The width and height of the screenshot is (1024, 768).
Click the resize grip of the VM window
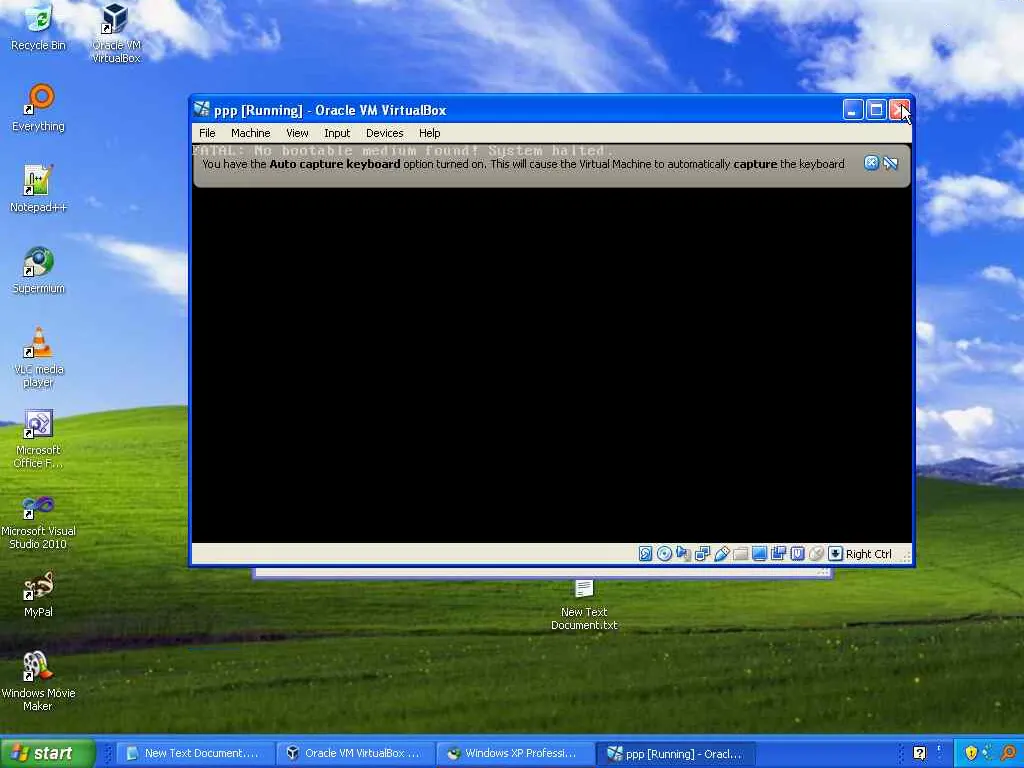(905, 556)
